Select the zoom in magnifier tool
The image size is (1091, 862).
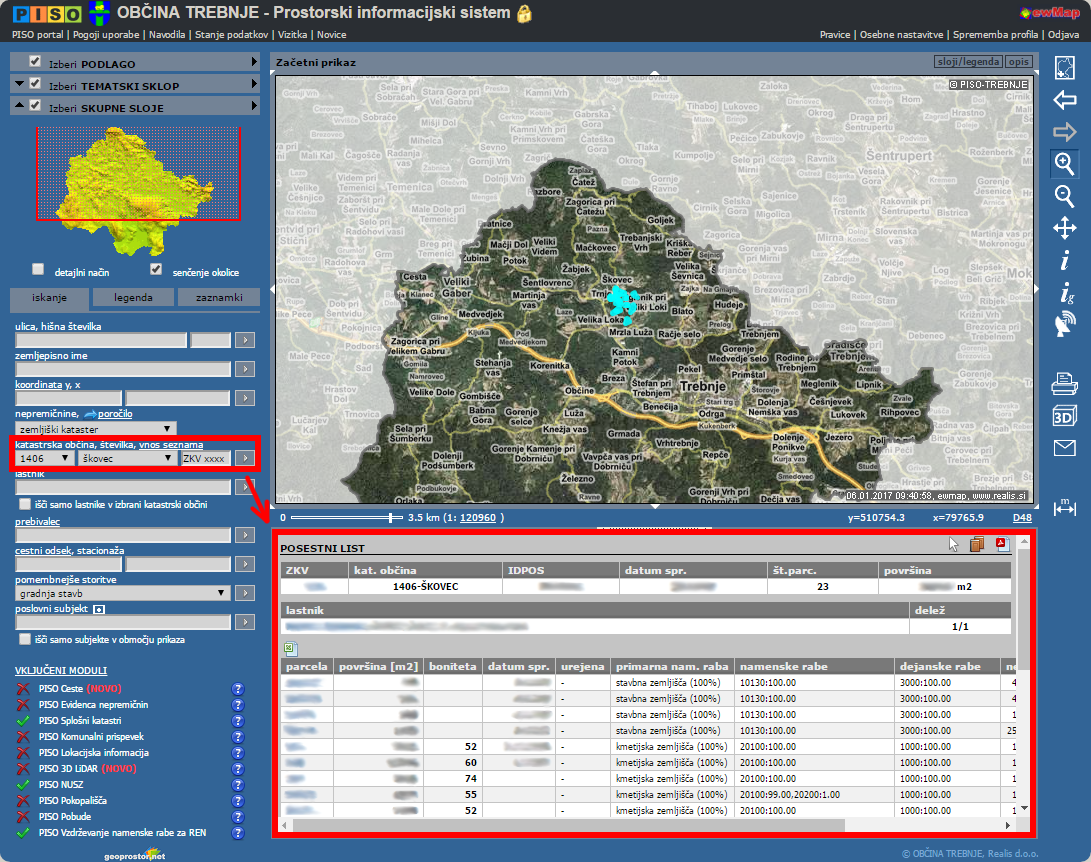1064,163
